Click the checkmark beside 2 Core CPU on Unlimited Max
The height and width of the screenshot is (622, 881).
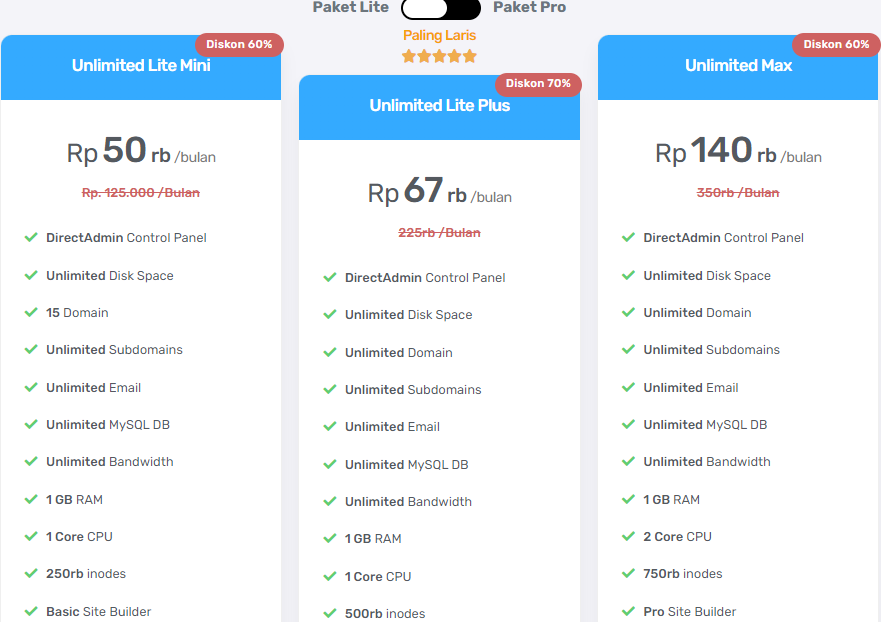[627, 537]
